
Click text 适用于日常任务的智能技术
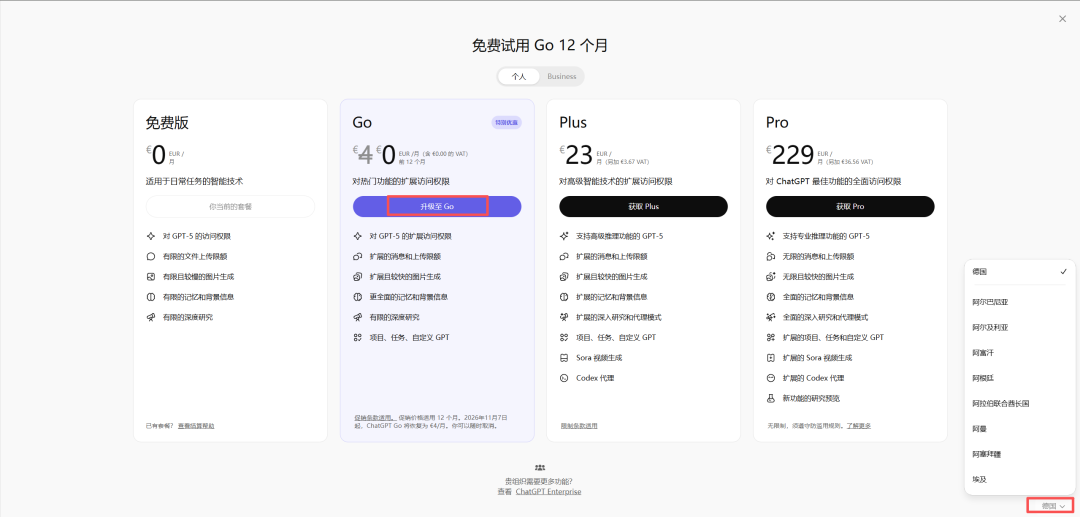(x=194, y=181)
